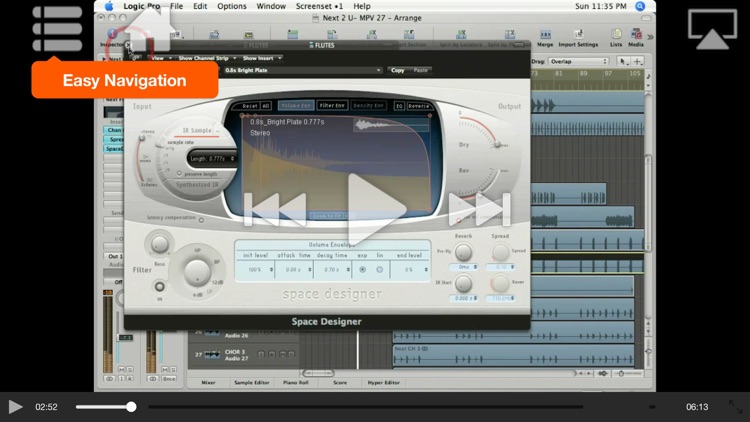Expand toolbar overflow chevron

pyautogui.click(x=650, y=37)
